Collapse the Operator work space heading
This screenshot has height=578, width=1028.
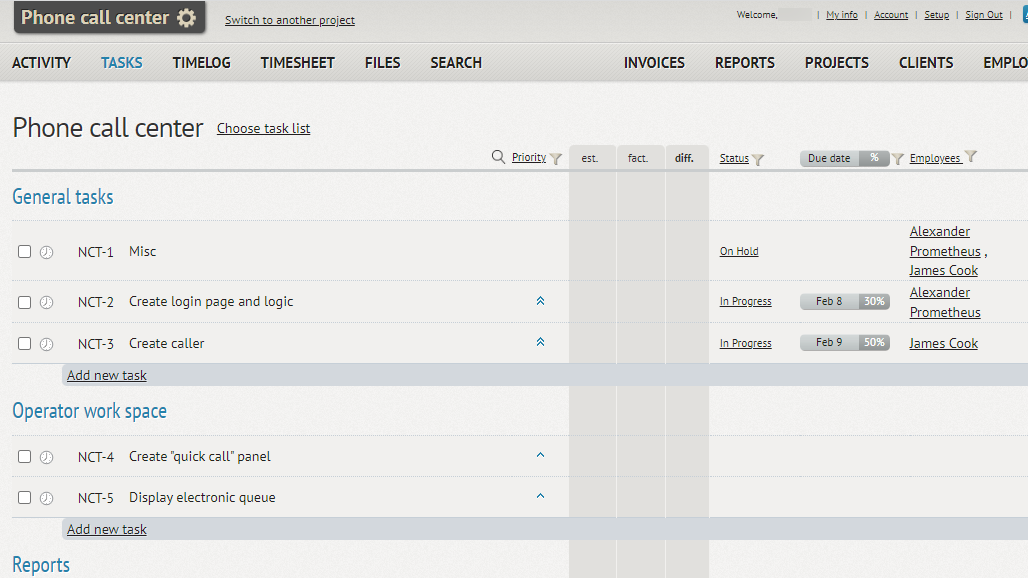90,411
